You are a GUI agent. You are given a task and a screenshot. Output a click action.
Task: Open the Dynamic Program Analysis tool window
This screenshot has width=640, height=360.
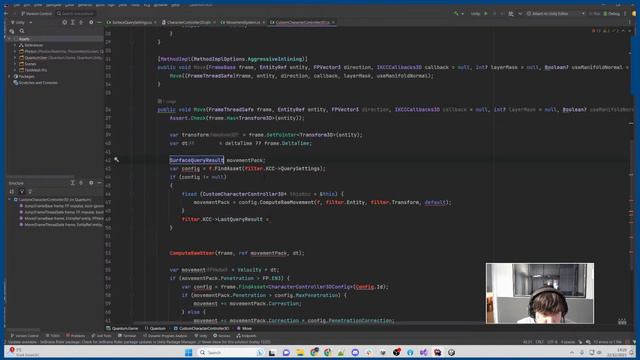[x=165, y=336]
